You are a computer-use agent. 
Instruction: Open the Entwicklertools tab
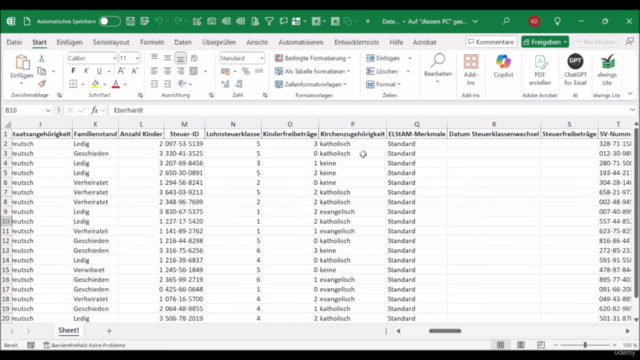(x=357, y=42)
